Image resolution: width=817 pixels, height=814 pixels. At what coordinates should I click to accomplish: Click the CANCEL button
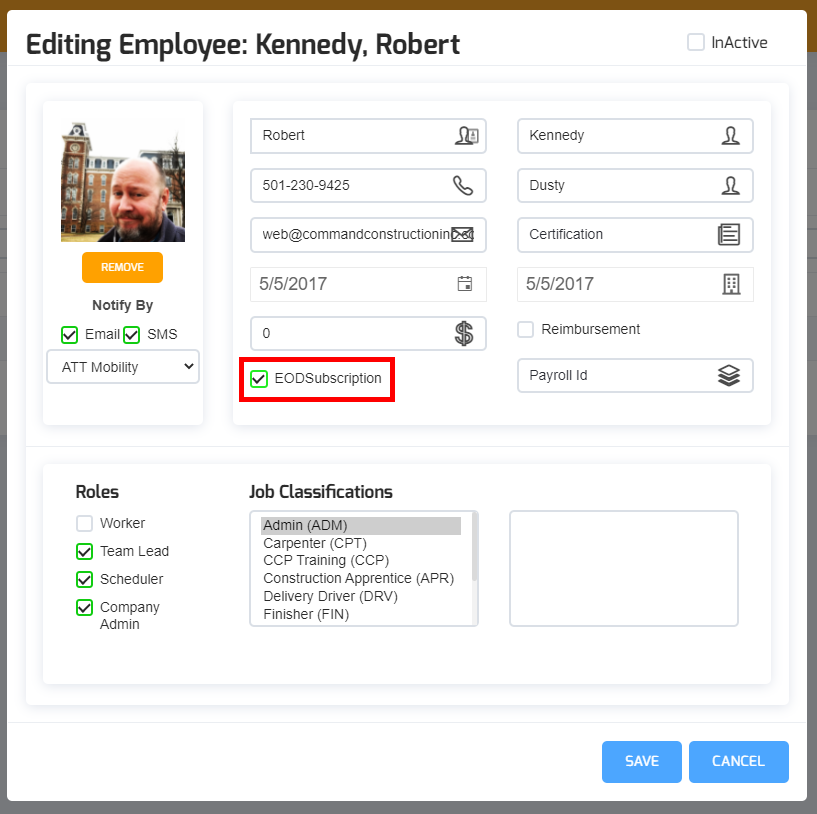click(x=738, y=762)
